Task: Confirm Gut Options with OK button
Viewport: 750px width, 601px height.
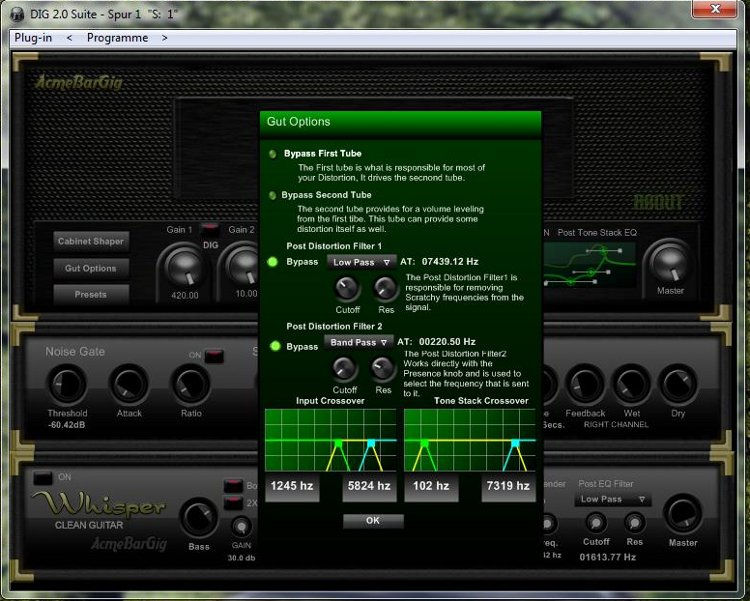Action: 373,521
